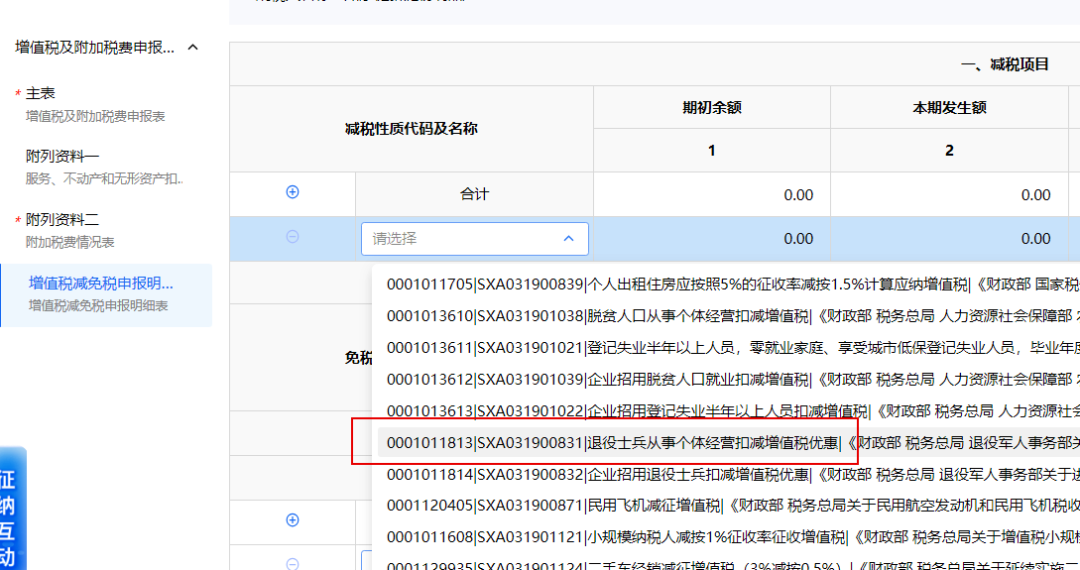Select 0001011608 小规模纳税人减按1% option
The height and width of the screenshot is (570, 1080).
[729, 538]
